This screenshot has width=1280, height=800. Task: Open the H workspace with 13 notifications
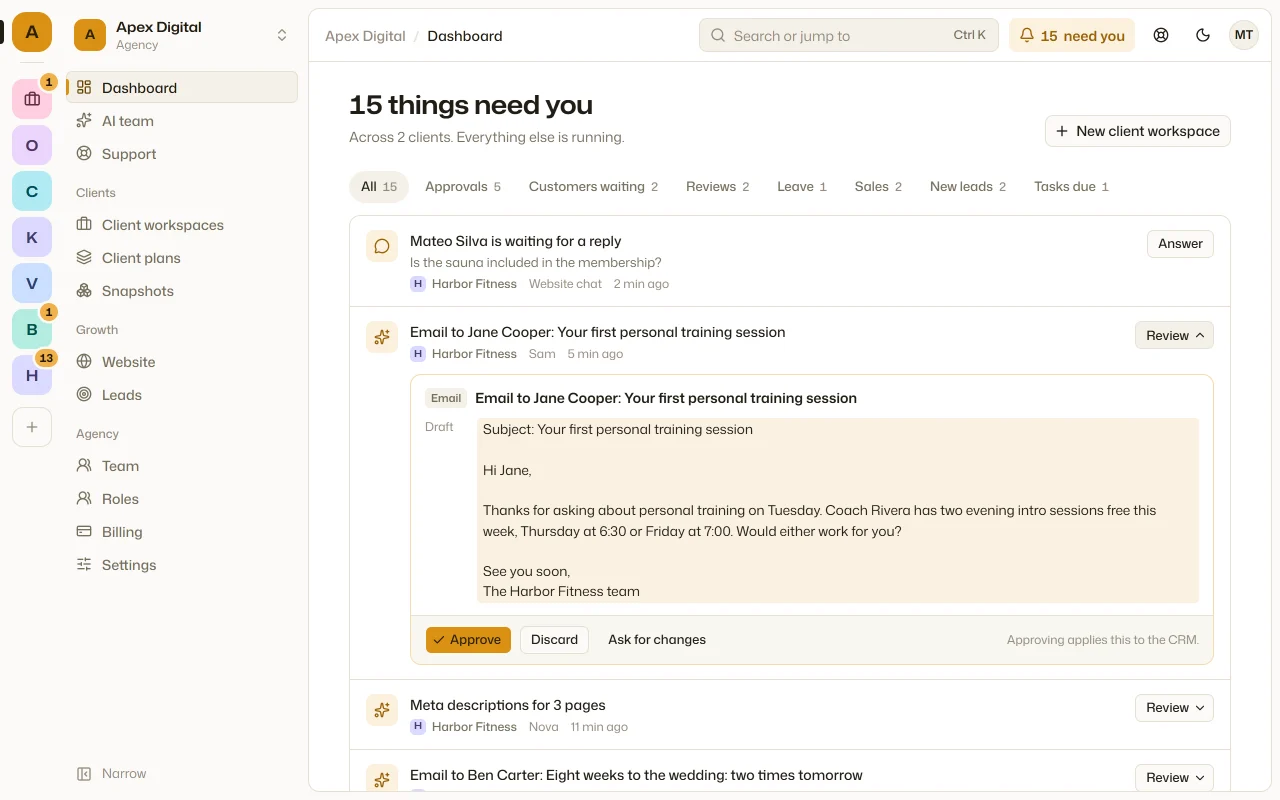[x=32, y=375]
